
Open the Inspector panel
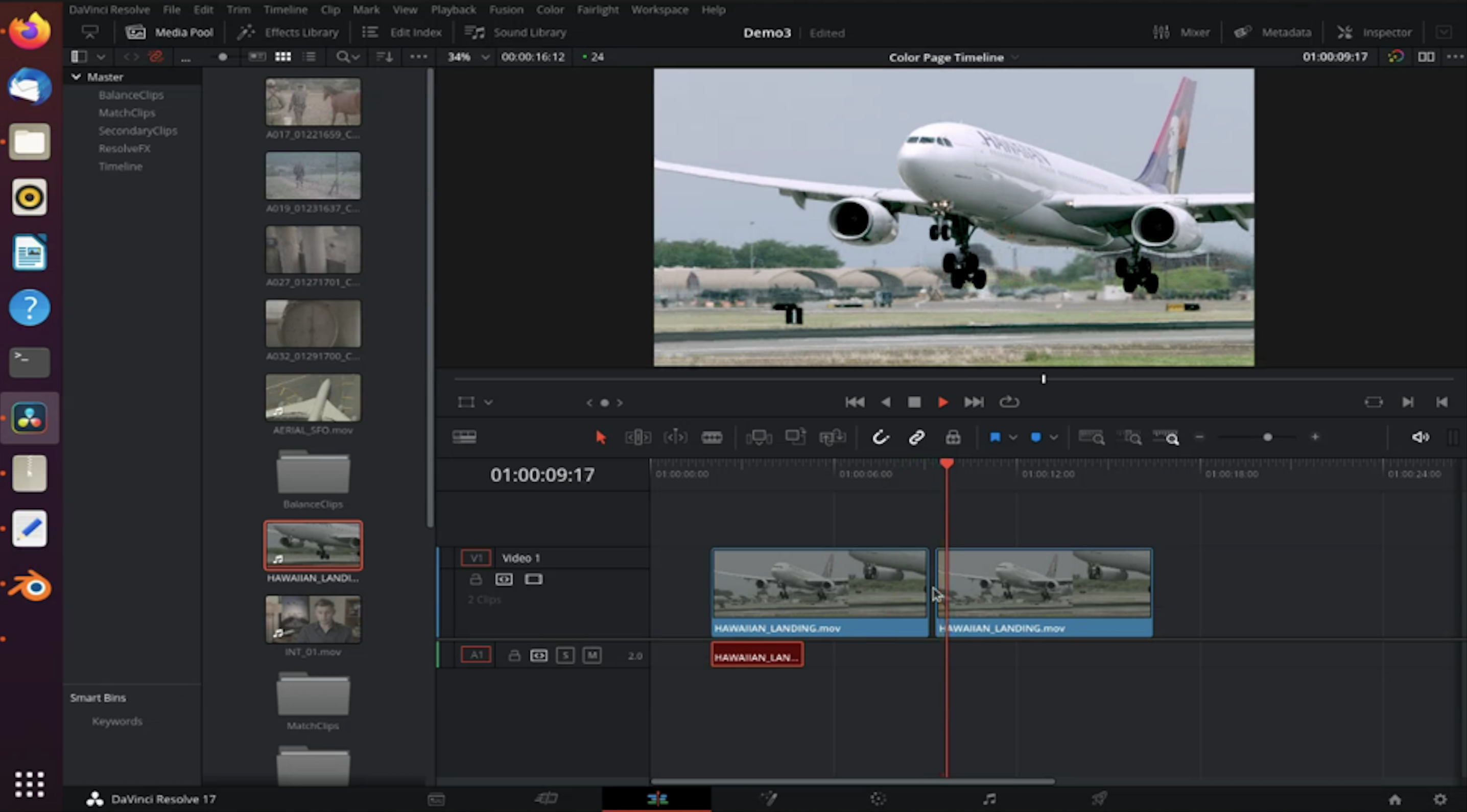1375,33
